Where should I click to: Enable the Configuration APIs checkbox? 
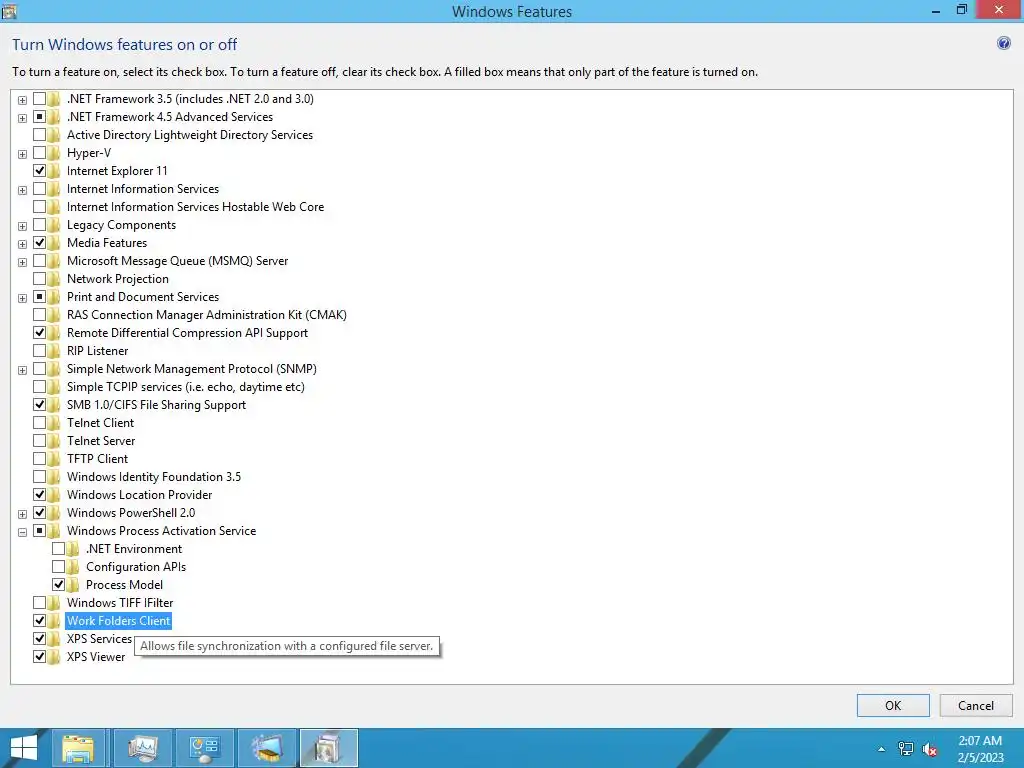pos(58,566)
